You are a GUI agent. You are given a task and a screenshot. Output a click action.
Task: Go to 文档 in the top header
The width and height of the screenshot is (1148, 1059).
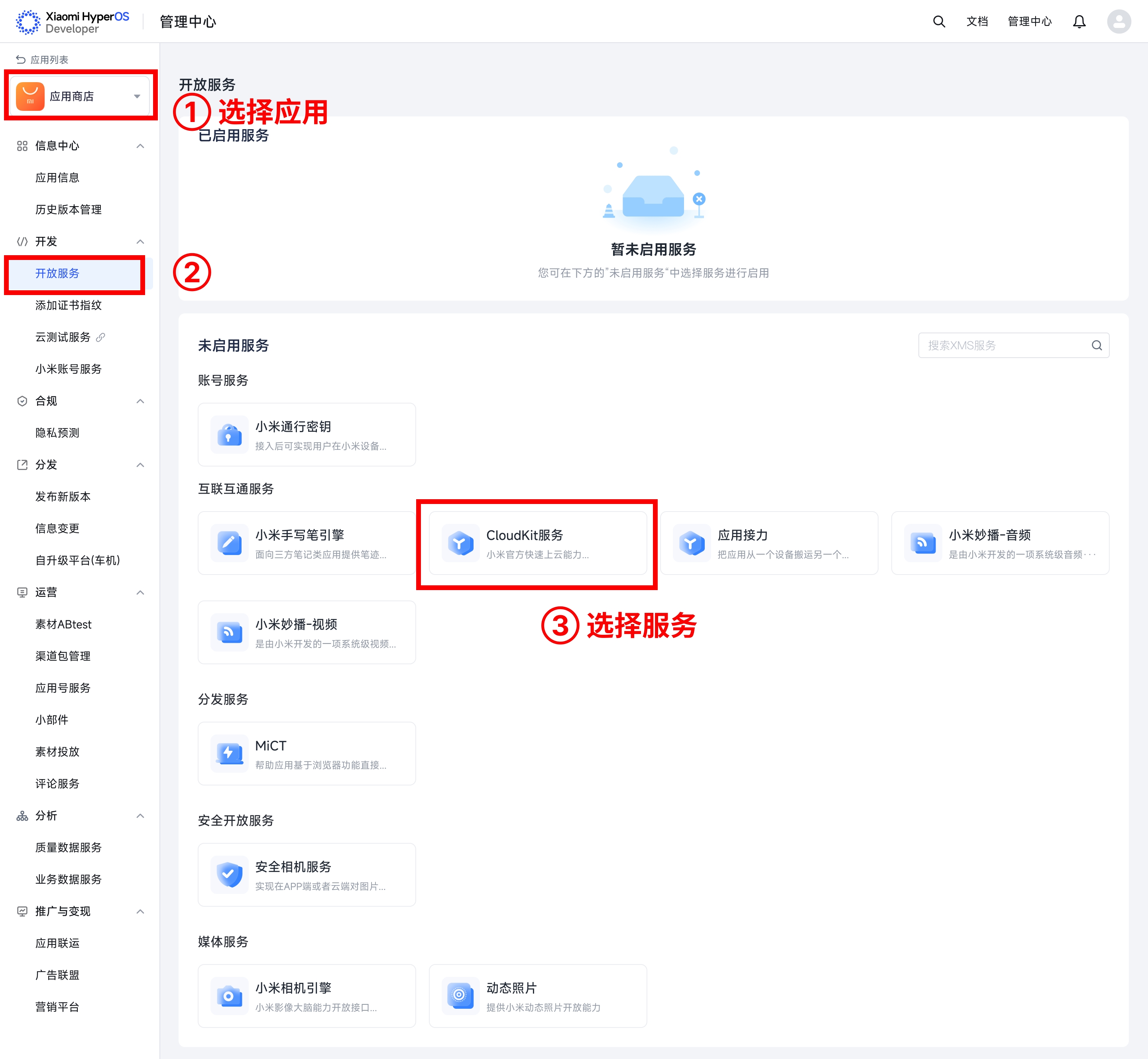point(977,22)
